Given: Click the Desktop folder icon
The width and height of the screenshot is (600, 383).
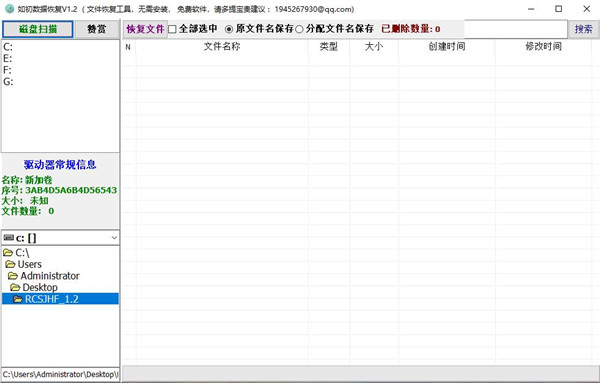Looking at the screenshot, I should [x=15, y=287].
